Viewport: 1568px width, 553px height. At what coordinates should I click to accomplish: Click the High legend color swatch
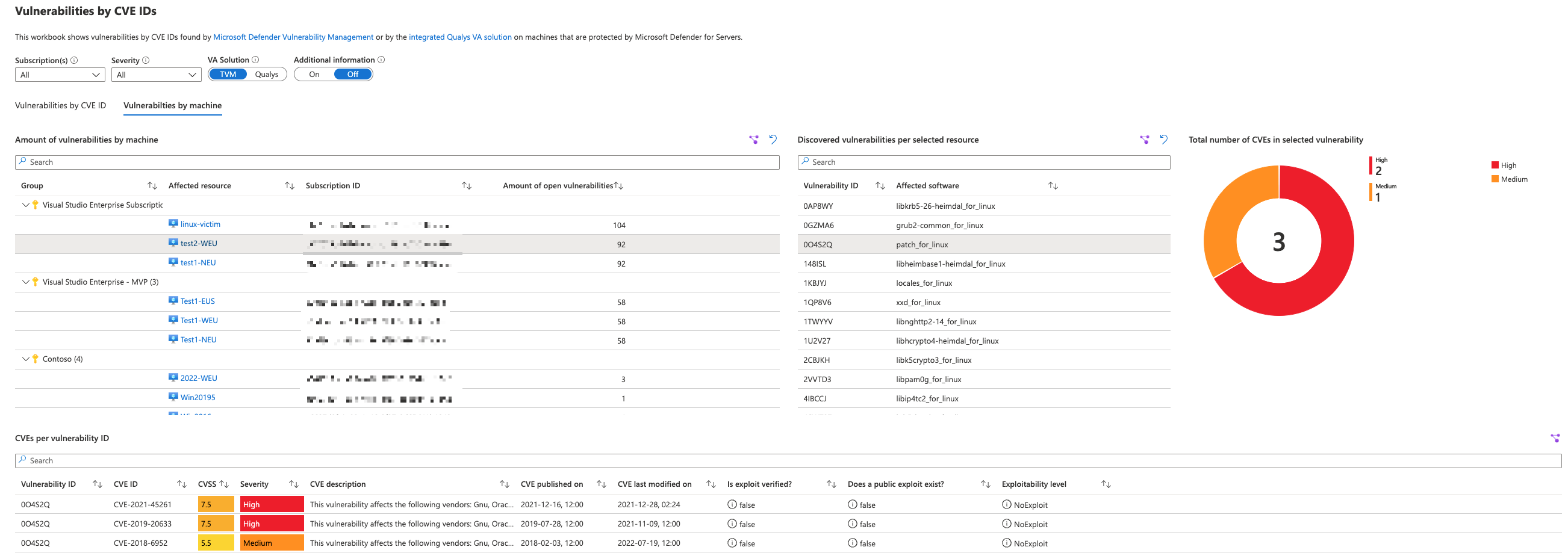tap(1495, 165)
